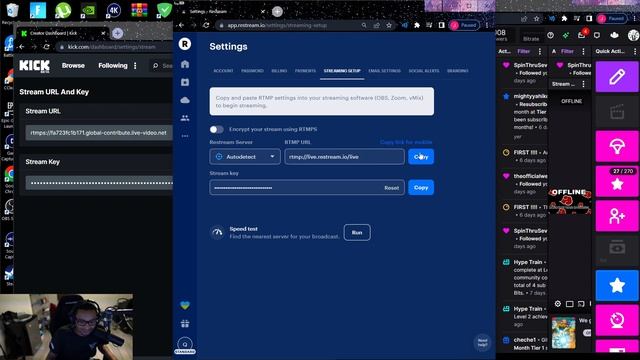Click the blue star Quick Action tile
This screenshot has width=640, height=360.
pos(617,285)
